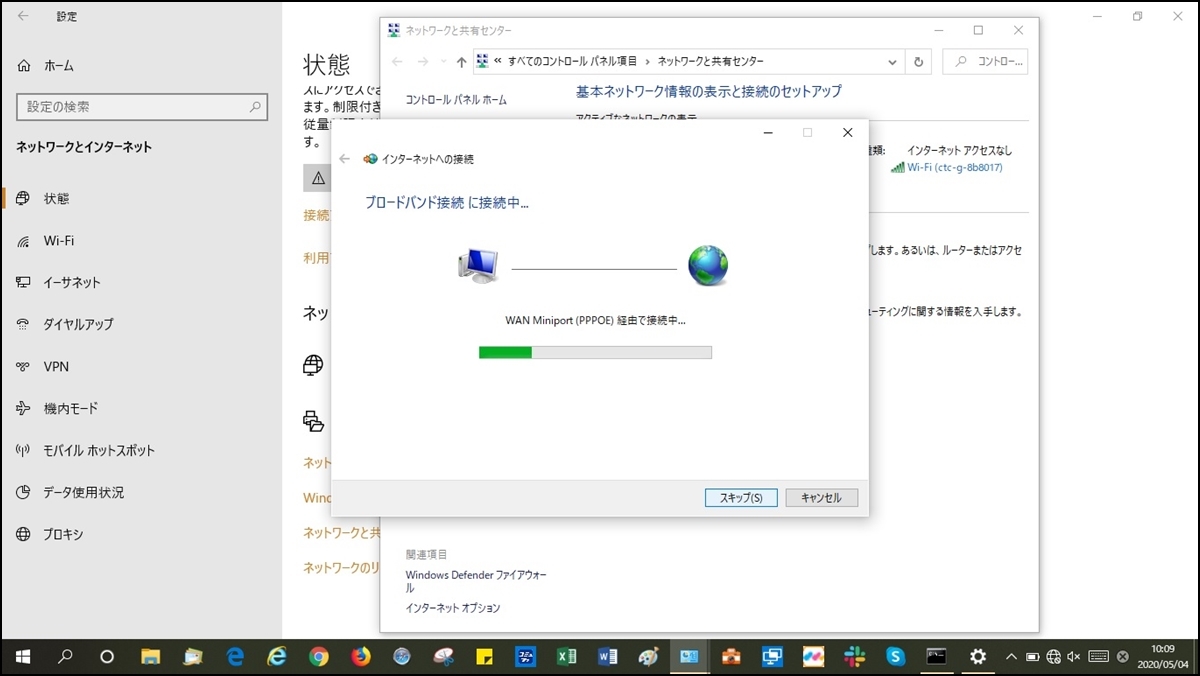This screenshot has width=1200, height=676.
Task: Open the touch keyboard from the tray
Action: (x=1097, y=657)
